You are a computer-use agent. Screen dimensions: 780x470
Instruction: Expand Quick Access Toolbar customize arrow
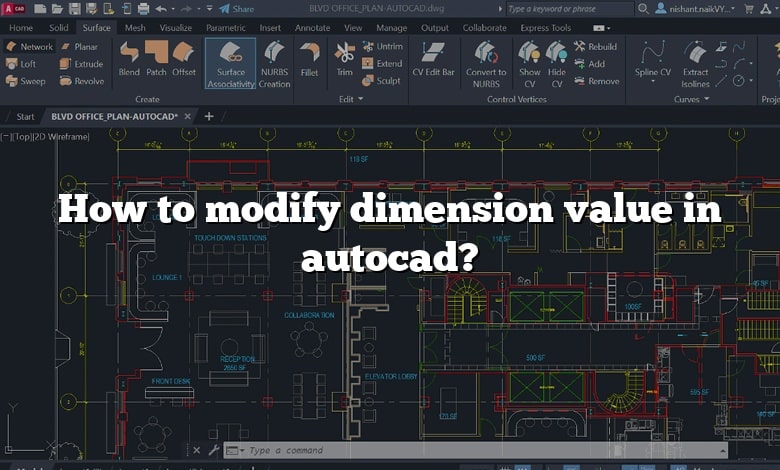(209, 9)
